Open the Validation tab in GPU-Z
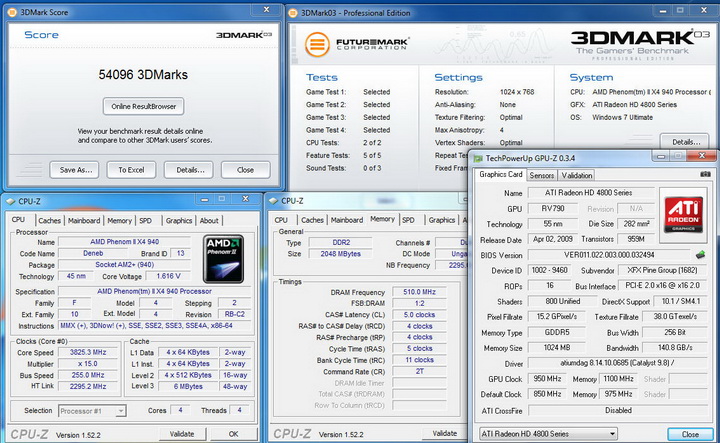This screenshot has width=720, height=443. coord(577,175)
